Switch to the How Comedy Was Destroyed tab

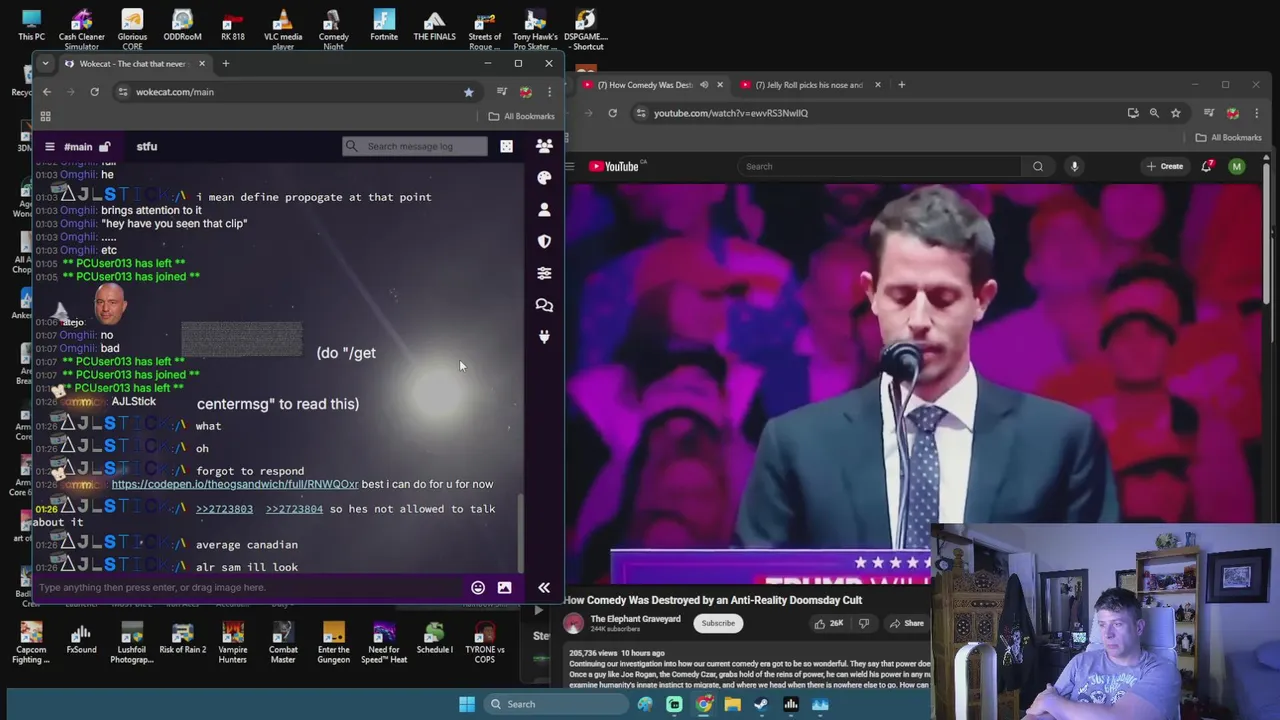pyautogui.click(x=645, y=85)
